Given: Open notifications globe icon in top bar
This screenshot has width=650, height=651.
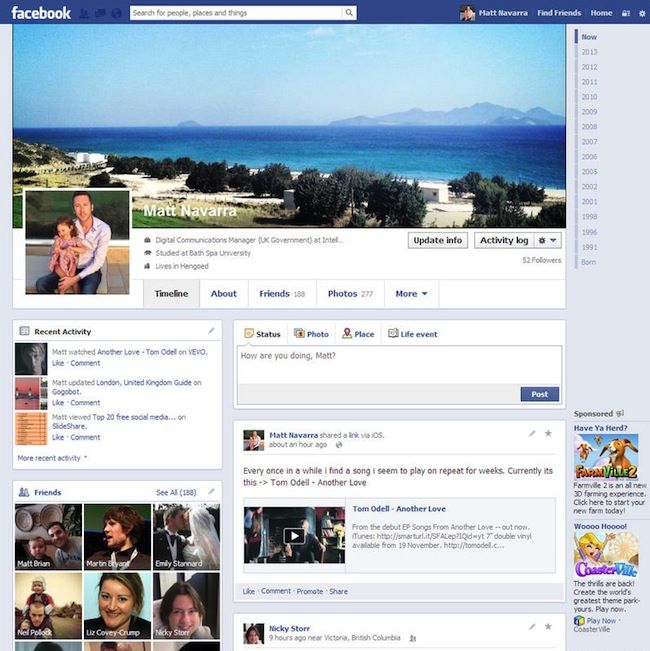Looking at the screenshot, I should (x=117, y=13).
